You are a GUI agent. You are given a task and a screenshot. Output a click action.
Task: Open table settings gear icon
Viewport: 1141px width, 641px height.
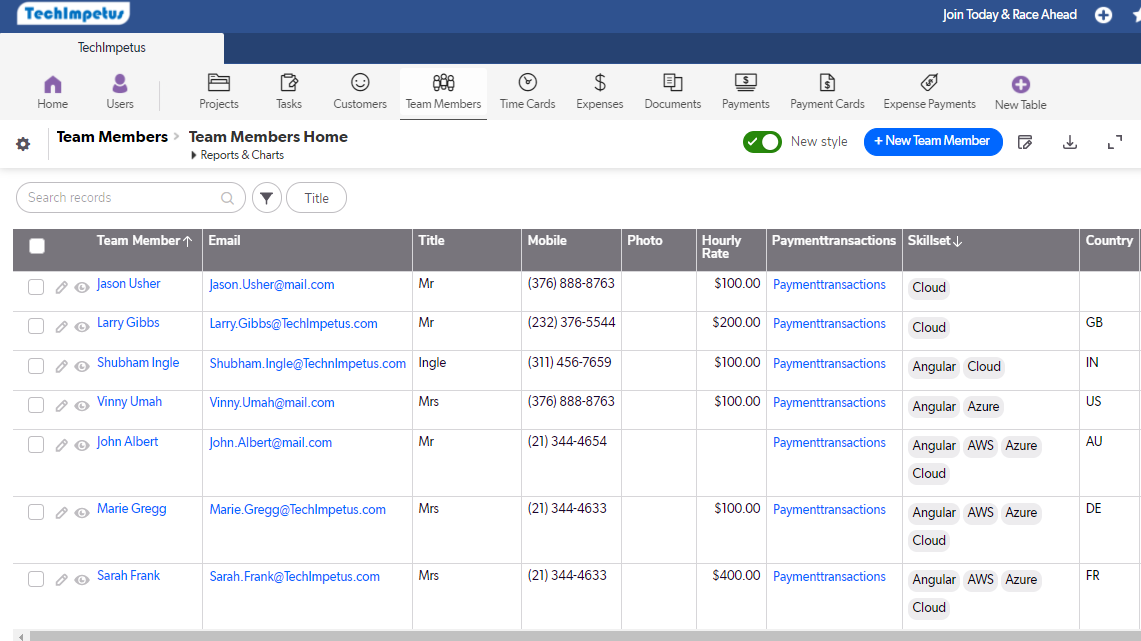(23, 144)
